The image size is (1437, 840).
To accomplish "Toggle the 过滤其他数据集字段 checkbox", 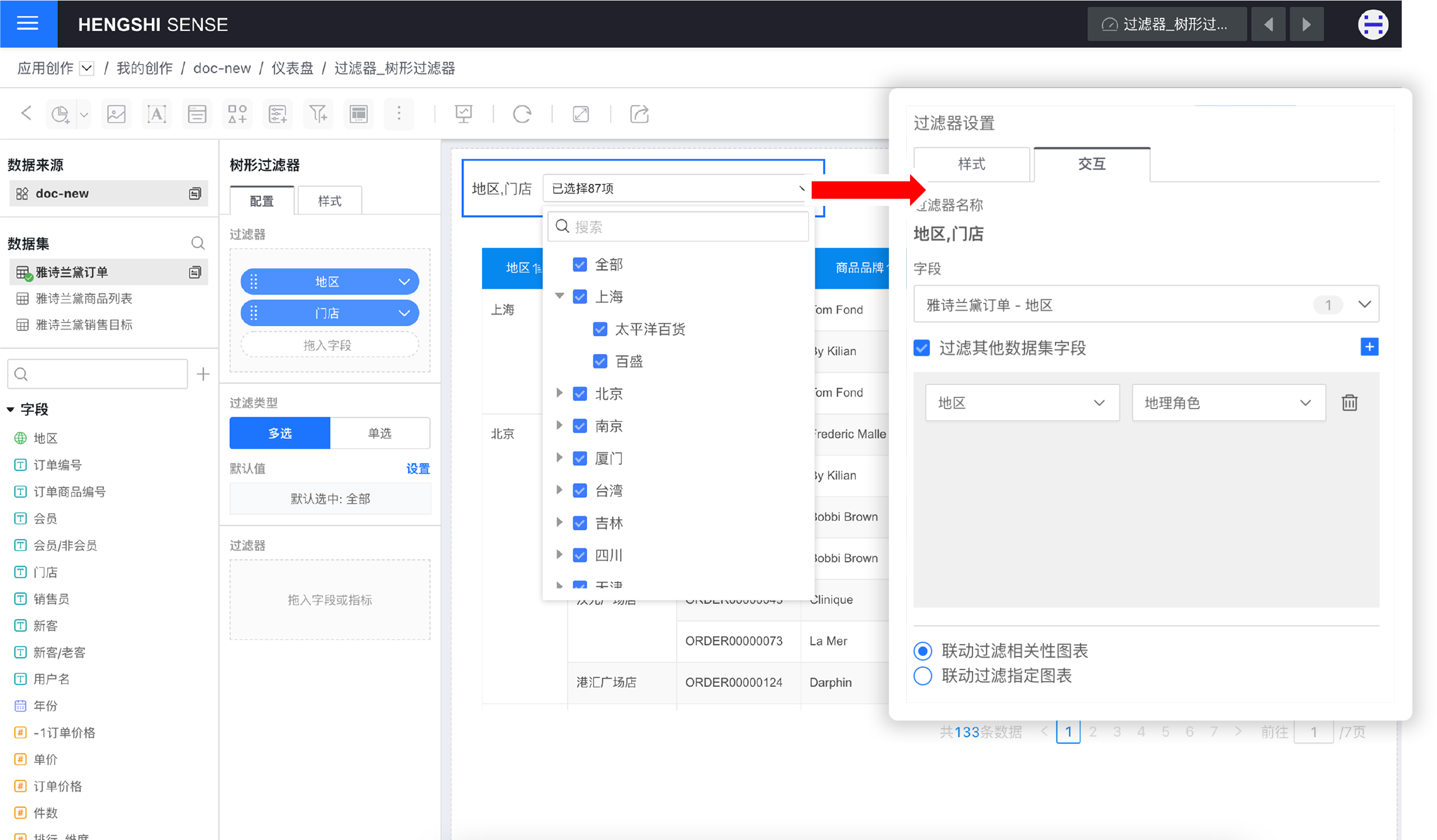I will [x=921, y=348].
